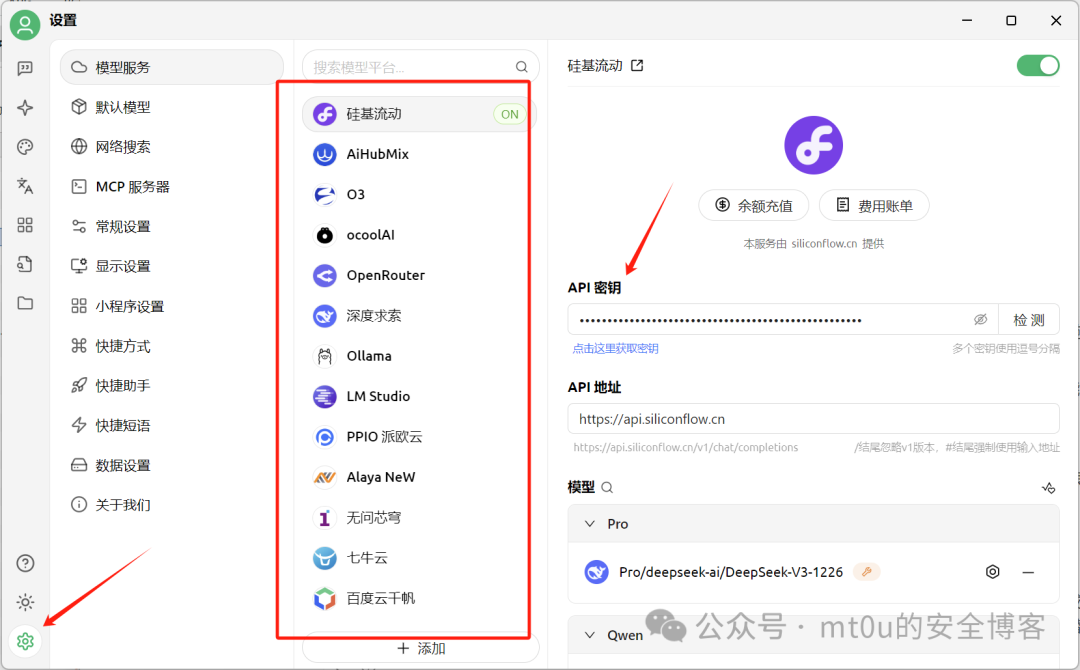Click the search magnifier in platform search

[521, 67]
